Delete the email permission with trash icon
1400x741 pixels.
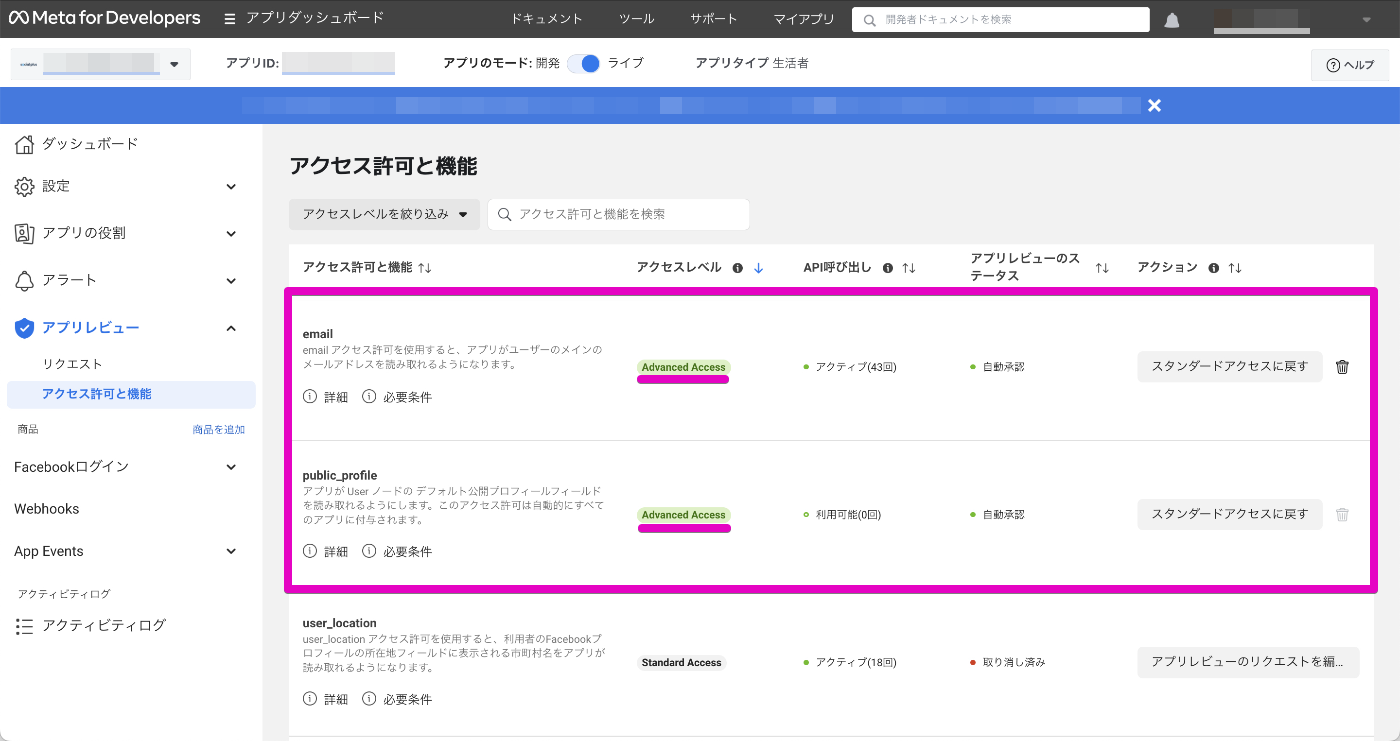coord(1342,367)
